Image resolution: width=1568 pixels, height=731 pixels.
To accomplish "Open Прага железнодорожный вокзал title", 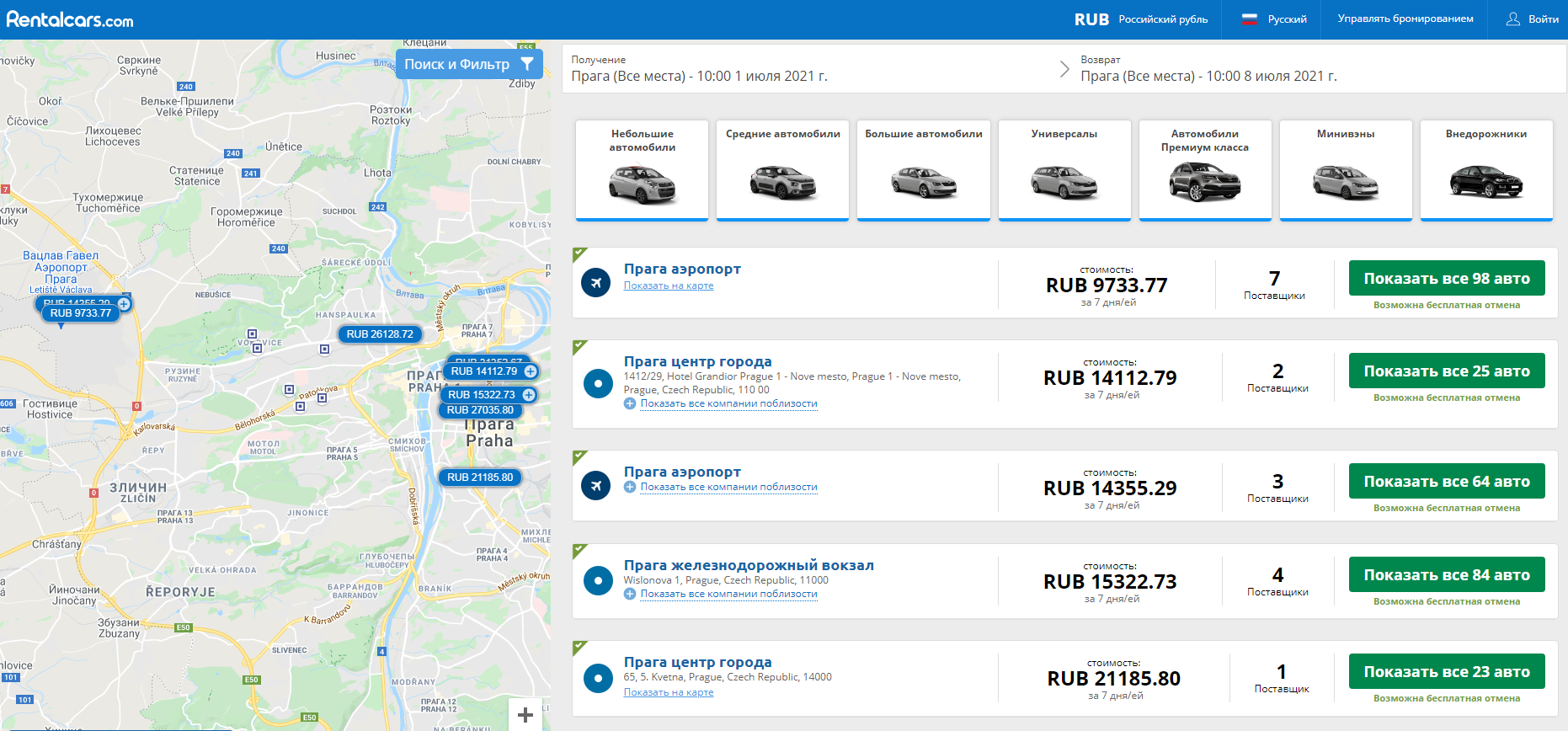I will tap(749, 565).
